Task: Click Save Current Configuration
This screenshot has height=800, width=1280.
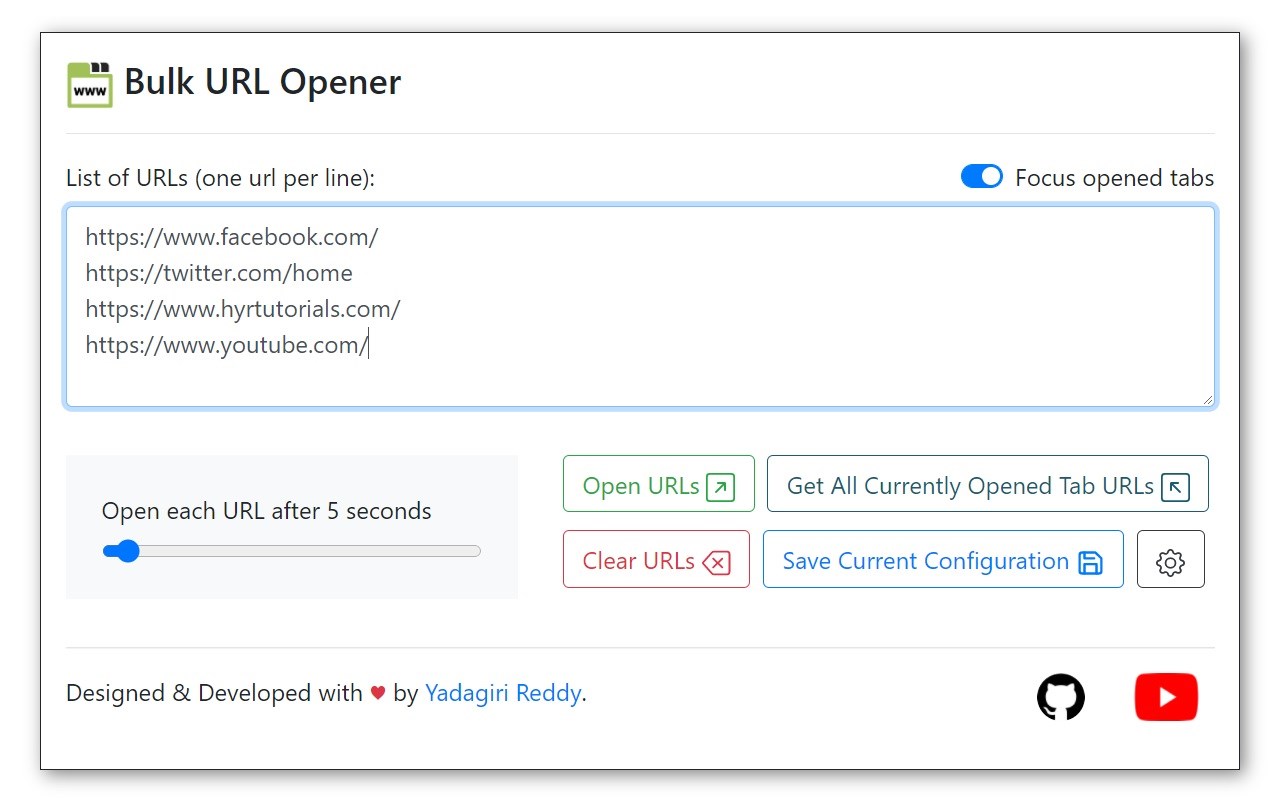Action: (943, 559)
